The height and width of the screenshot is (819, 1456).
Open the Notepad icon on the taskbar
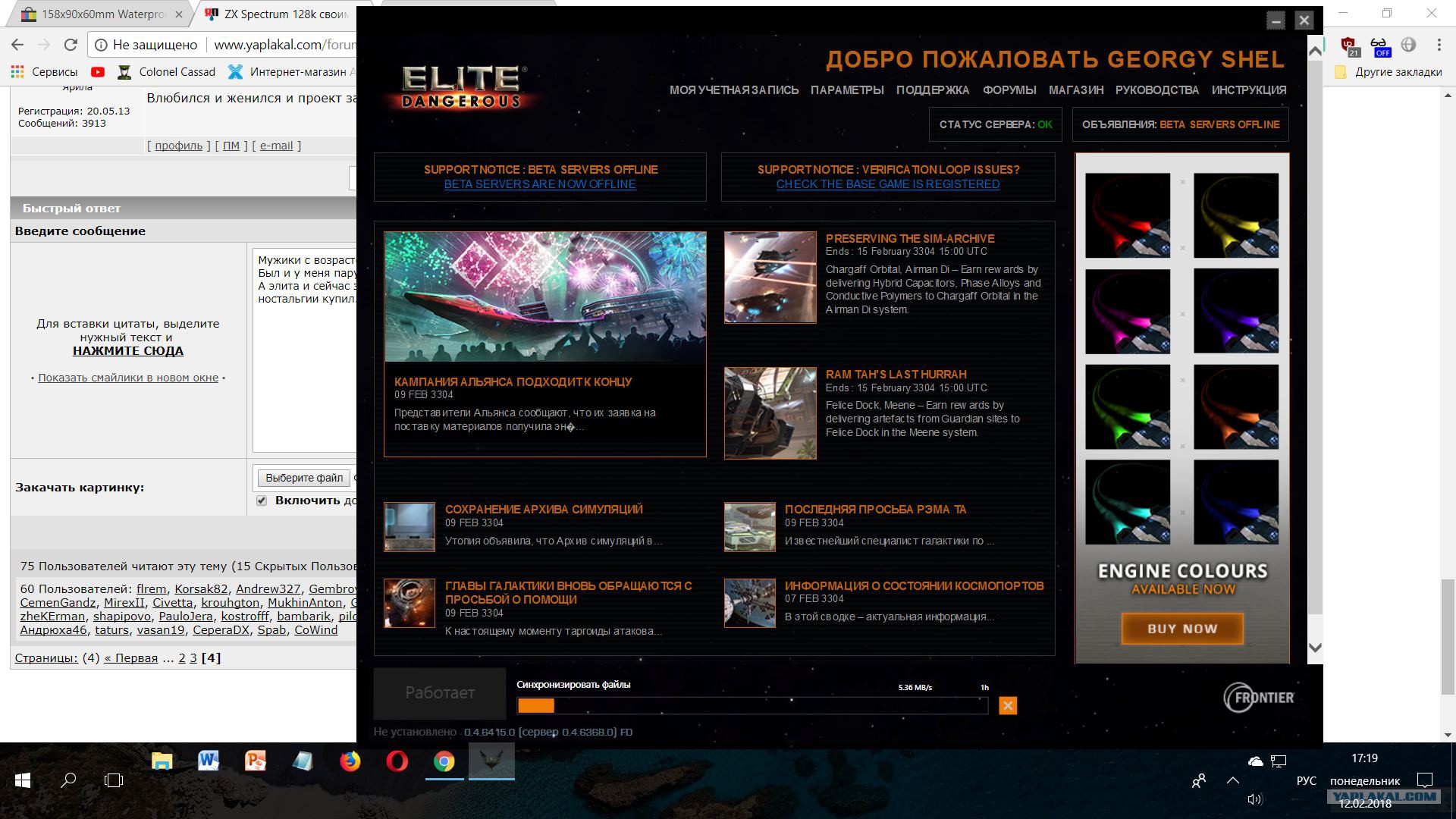pyautogui.click(x=303, y=761)
